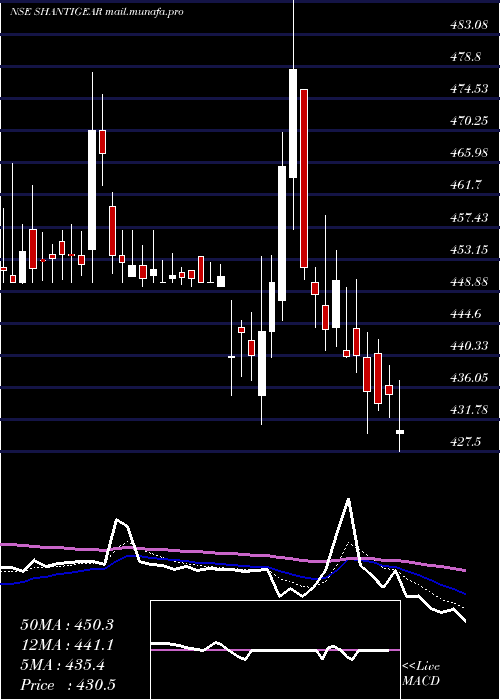Viewport: 500px width, 700px height.
Task: Click inside the MACD chart panel
Action: [275, 650]
